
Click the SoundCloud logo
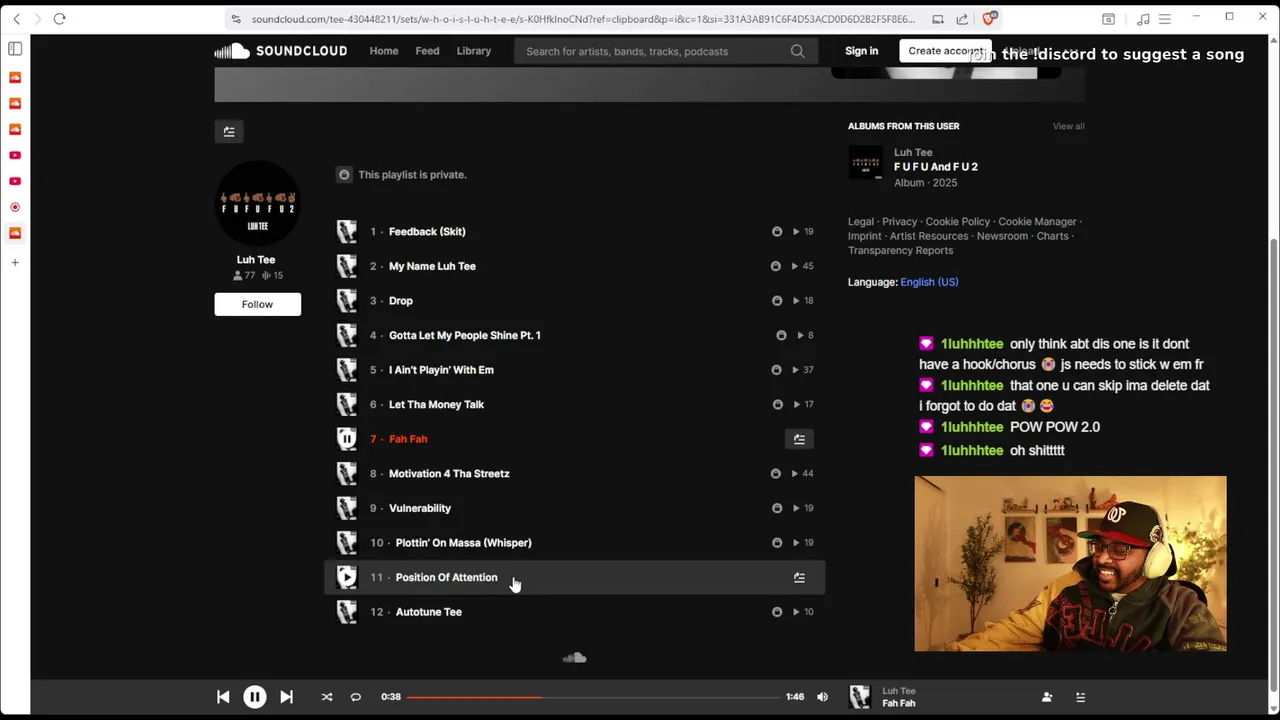[x=281, y=51]
